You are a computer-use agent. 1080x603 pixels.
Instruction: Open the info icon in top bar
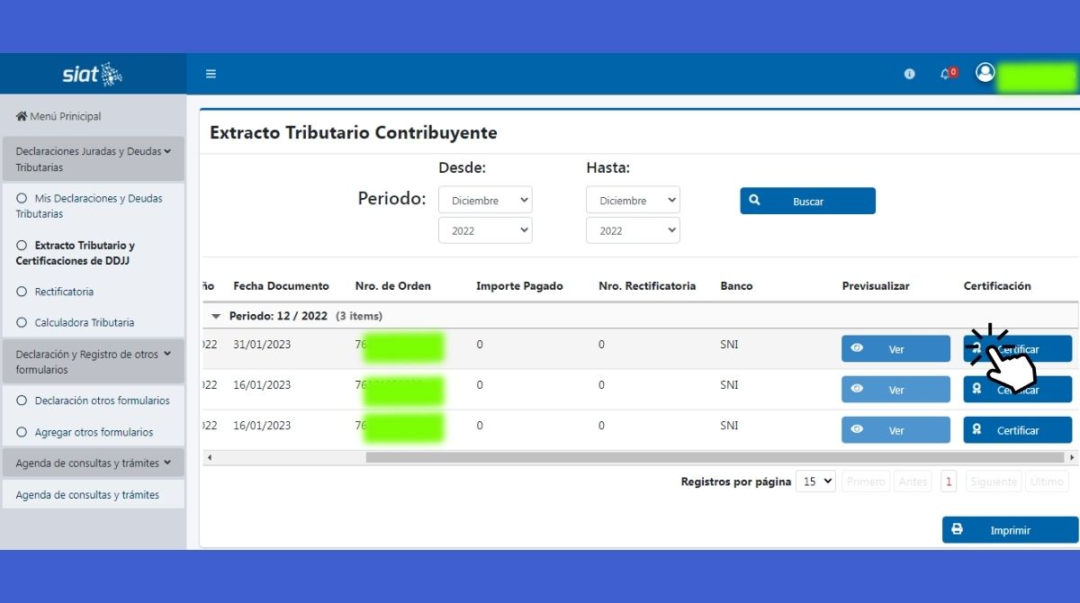point(909,74)
